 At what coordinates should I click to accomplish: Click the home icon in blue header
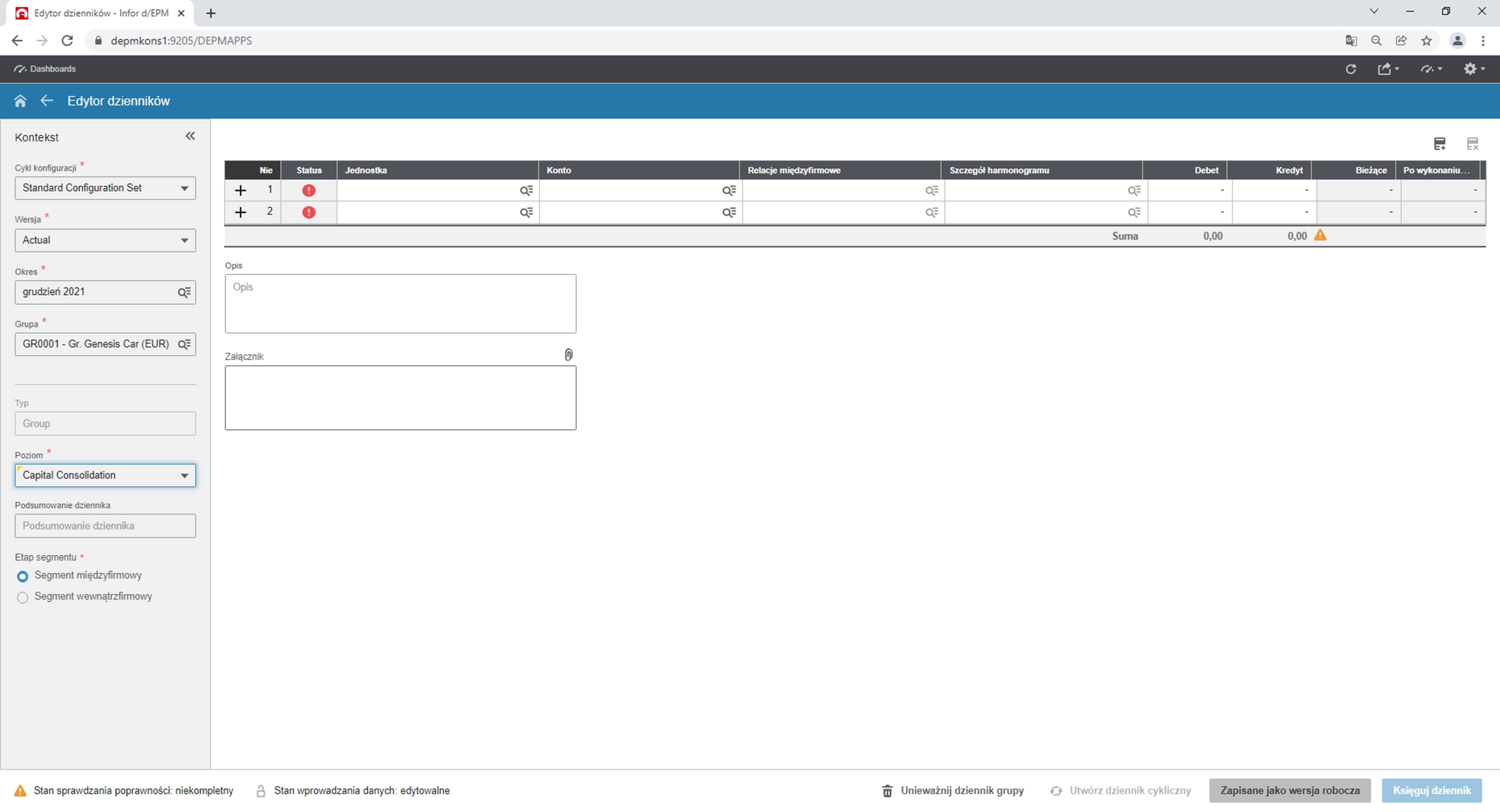pos(20,101)
